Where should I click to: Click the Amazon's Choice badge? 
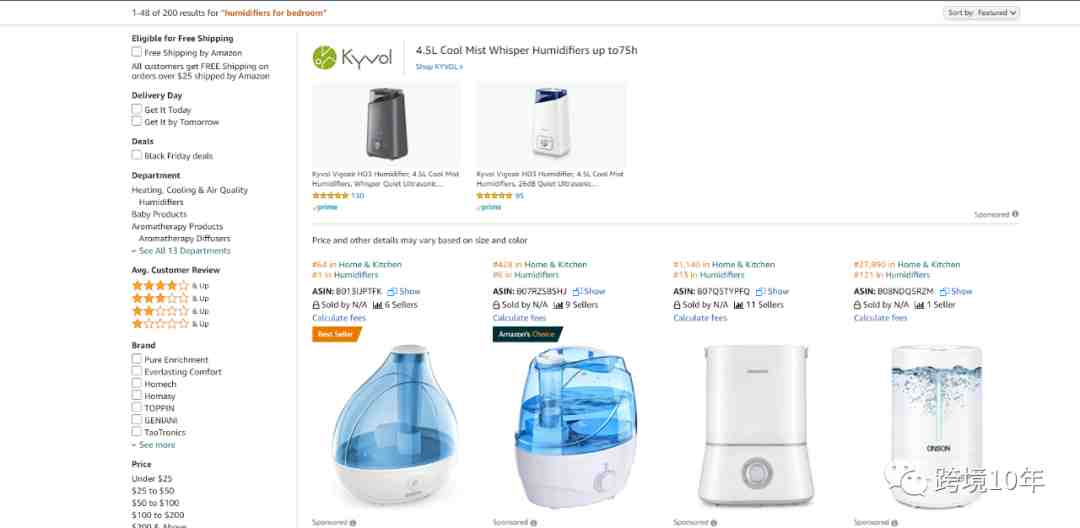click(x=528, y=334)
